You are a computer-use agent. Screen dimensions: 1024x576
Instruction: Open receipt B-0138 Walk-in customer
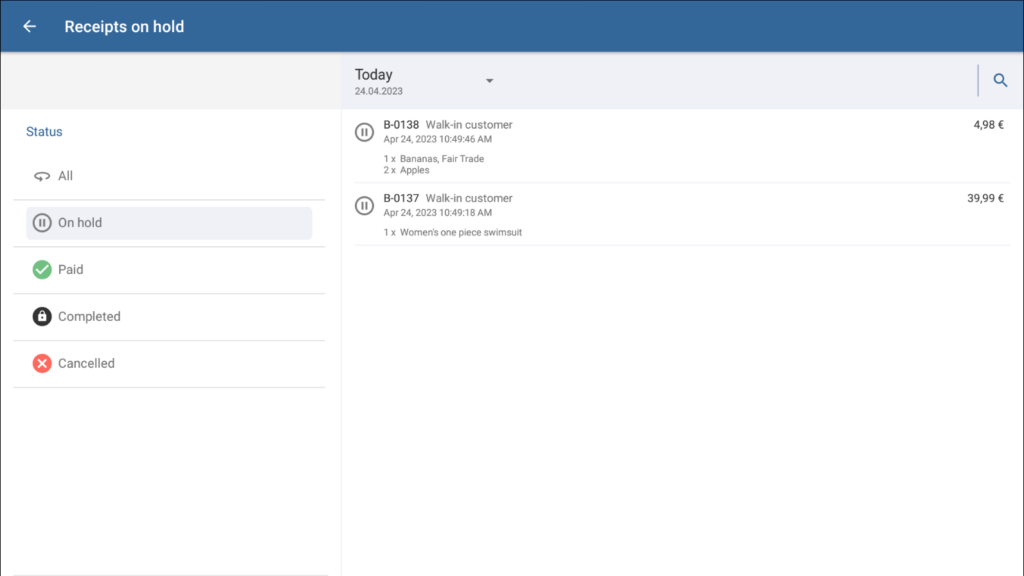coord(448,125)
